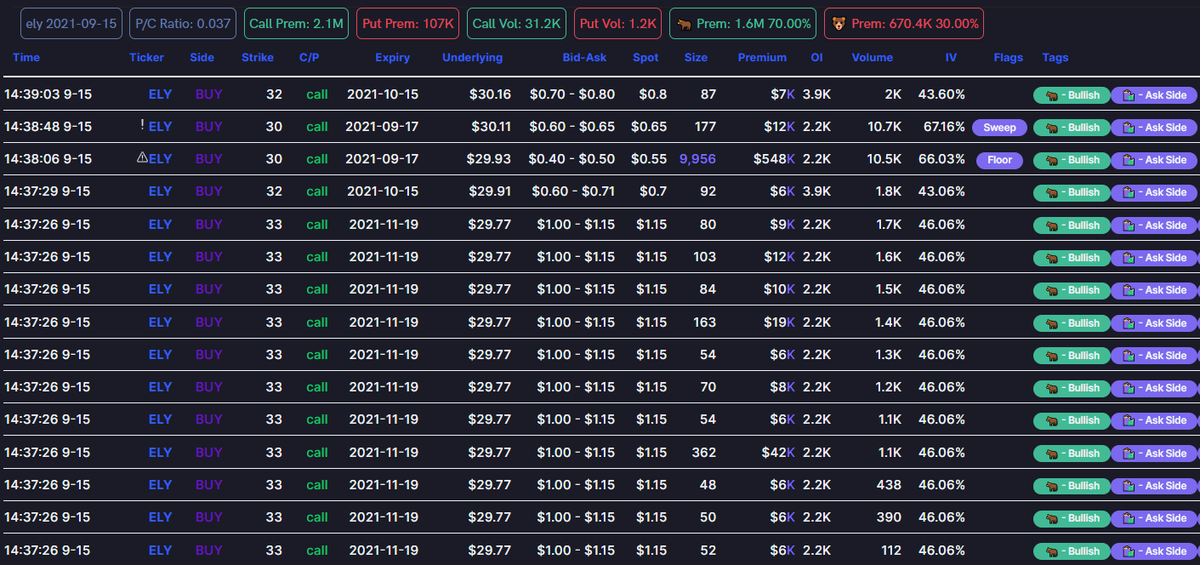This screenshot has height=565, width=1200.
Task: Click the Ask Side tag icon in the 14:39:03 row
Action: 1128,96
